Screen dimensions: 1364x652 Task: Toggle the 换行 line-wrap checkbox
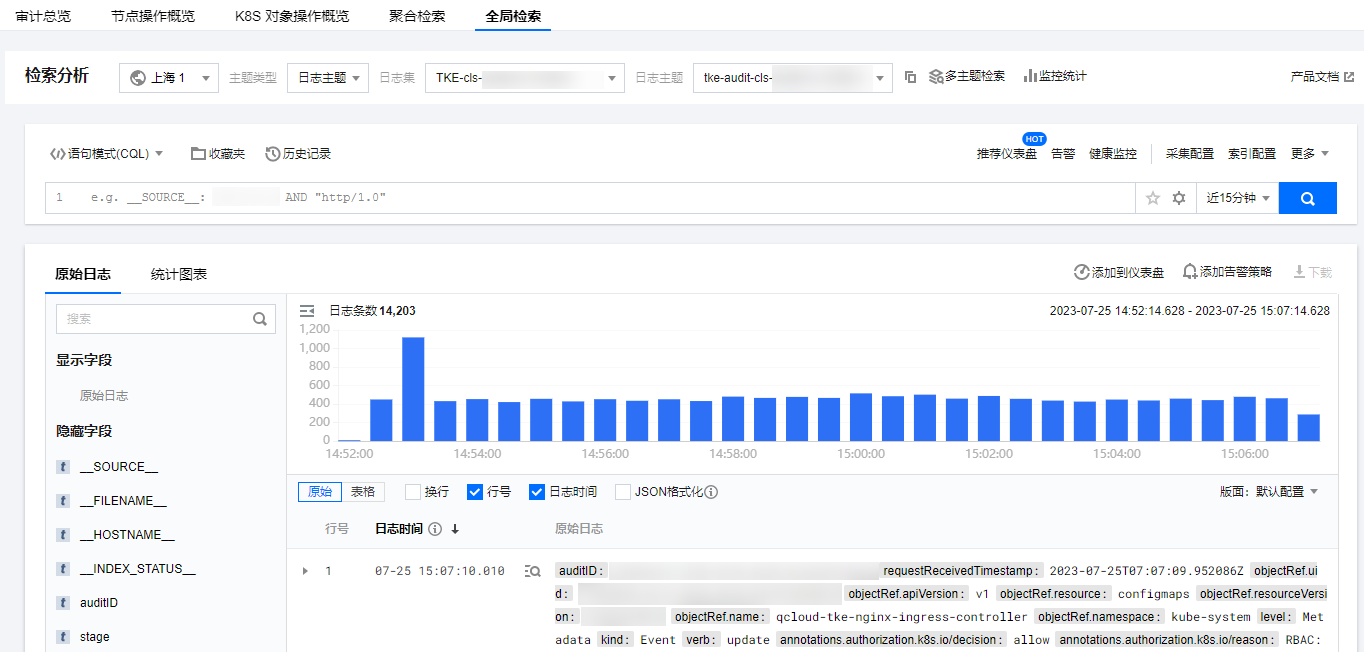coord(413,492)
